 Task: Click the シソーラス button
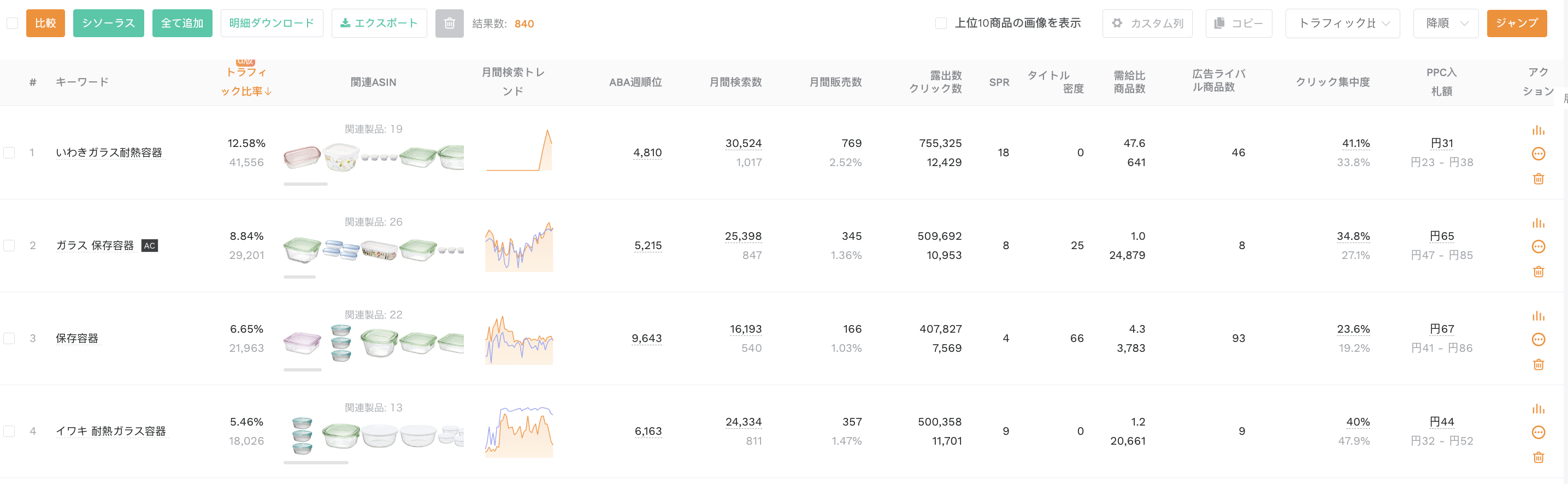click(x=108, y=23)
